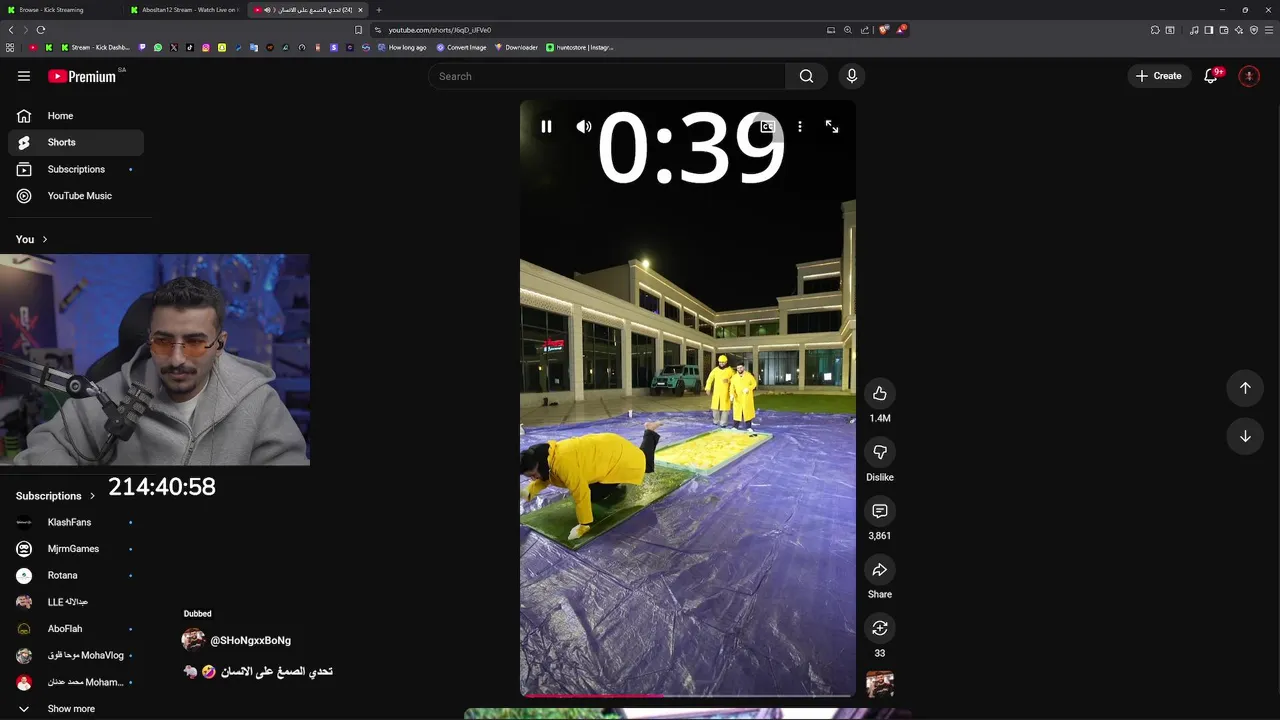Open the LLE channel subscription
This screenshot has width=1280, height=720.
[x=76, y=602]
